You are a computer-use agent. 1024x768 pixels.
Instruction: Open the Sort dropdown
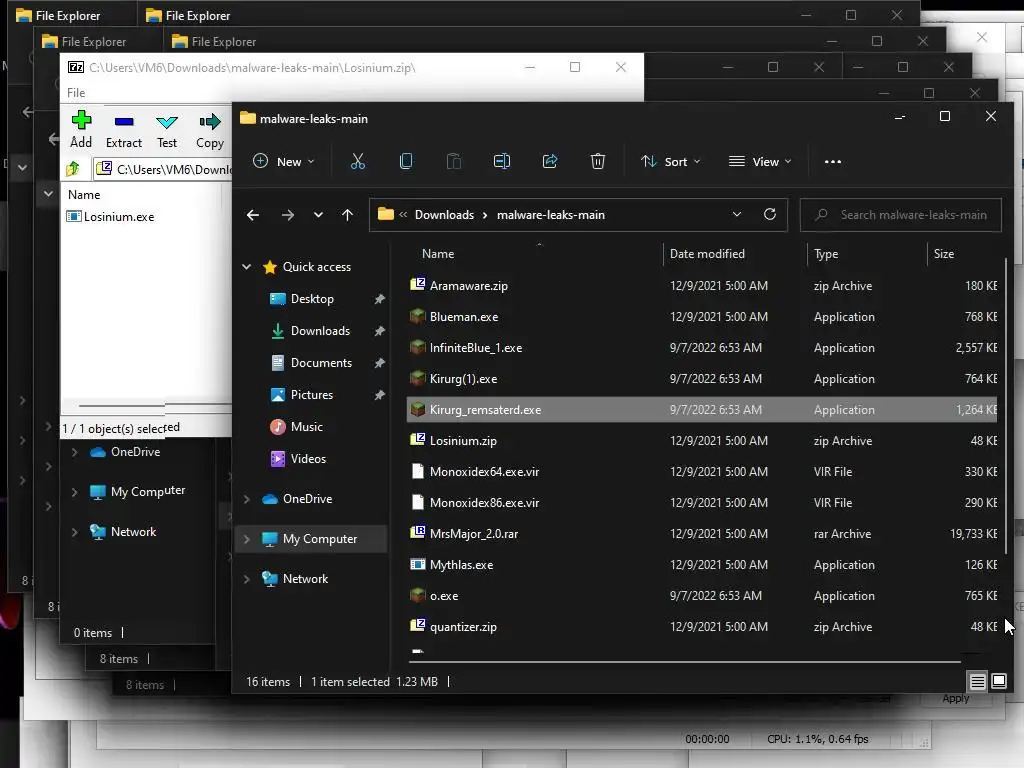[x=671, y=161]
